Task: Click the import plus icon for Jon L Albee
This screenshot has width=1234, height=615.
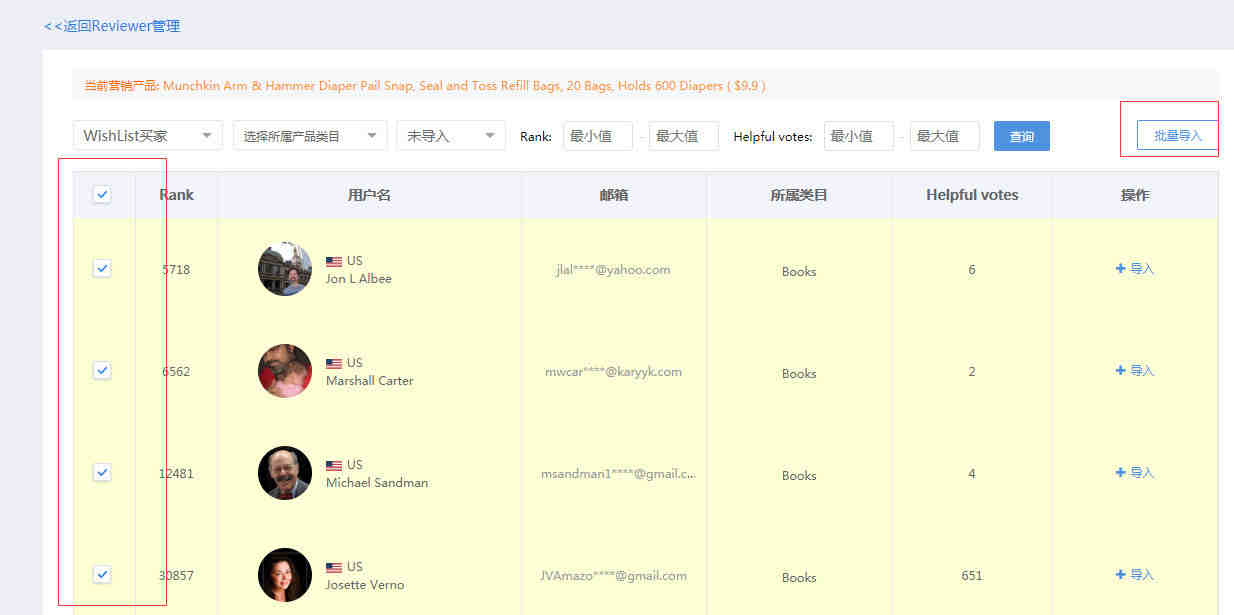Action: pos(1121,269)
